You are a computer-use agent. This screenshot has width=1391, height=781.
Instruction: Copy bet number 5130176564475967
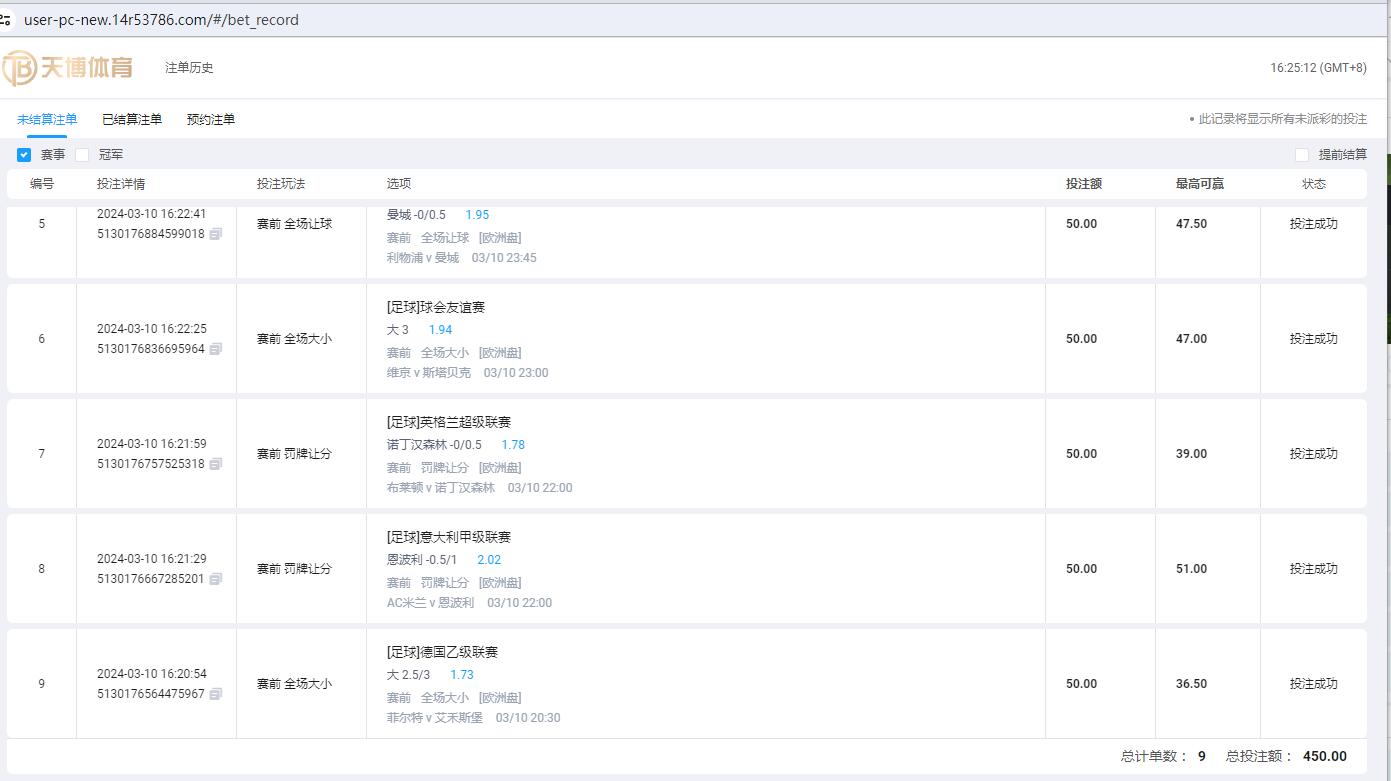click(x=216, y=694)
